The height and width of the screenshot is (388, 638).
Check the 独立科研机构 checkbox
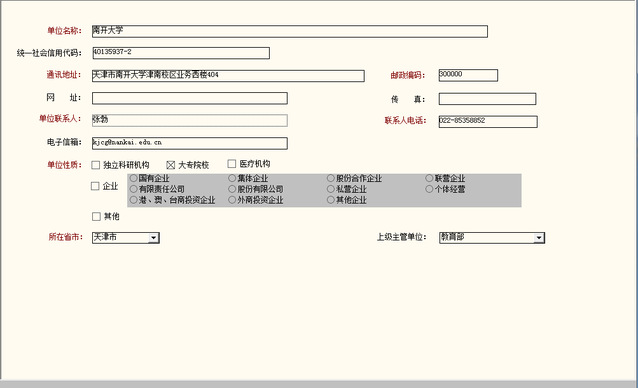pyautogui.click(x=96, y=165)
